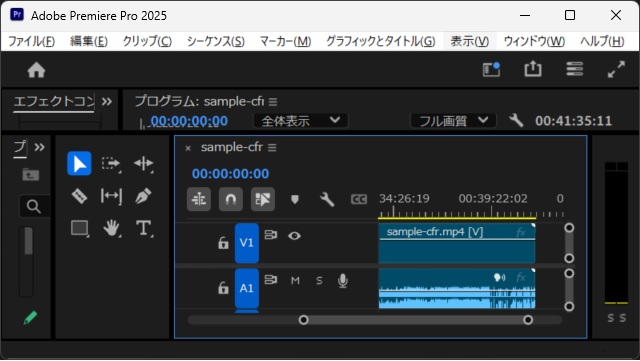
Task: Select the Rectangle tool
Action: pyautogui.click(x=80, y=228)
